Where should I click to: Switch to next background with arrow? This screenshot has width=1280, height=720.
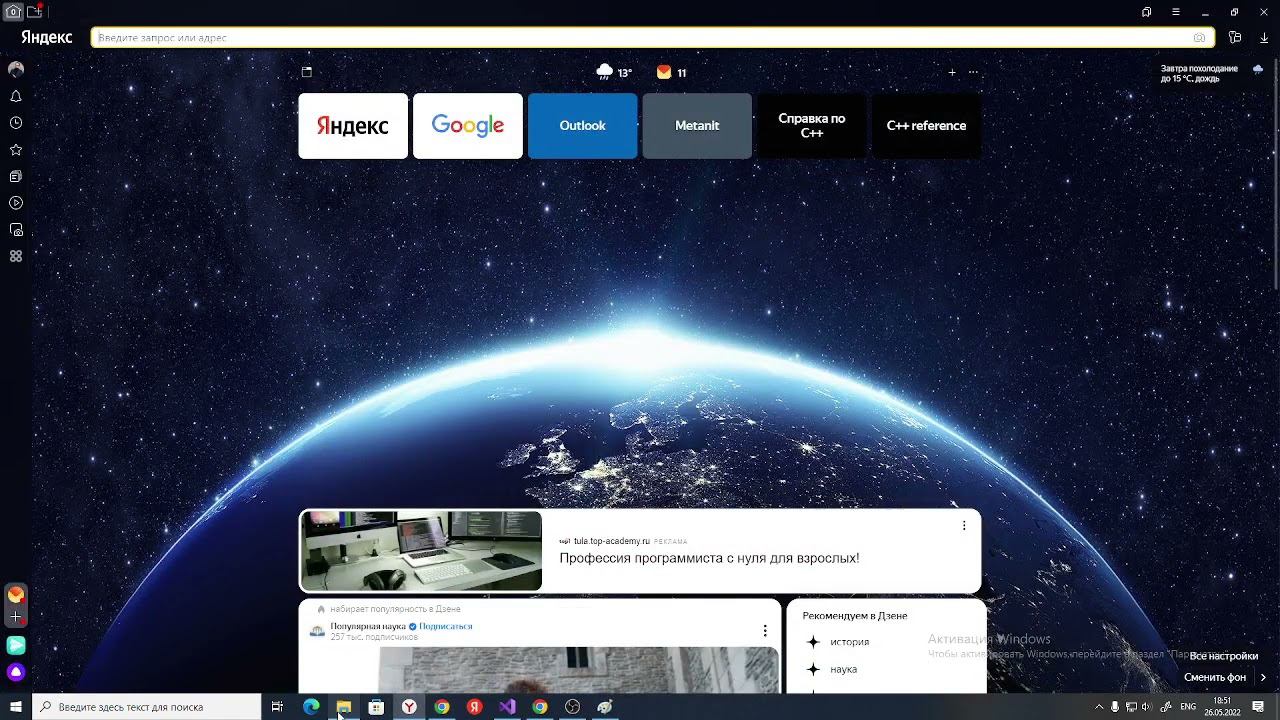pyautogui.click(x=1263, y=677)
